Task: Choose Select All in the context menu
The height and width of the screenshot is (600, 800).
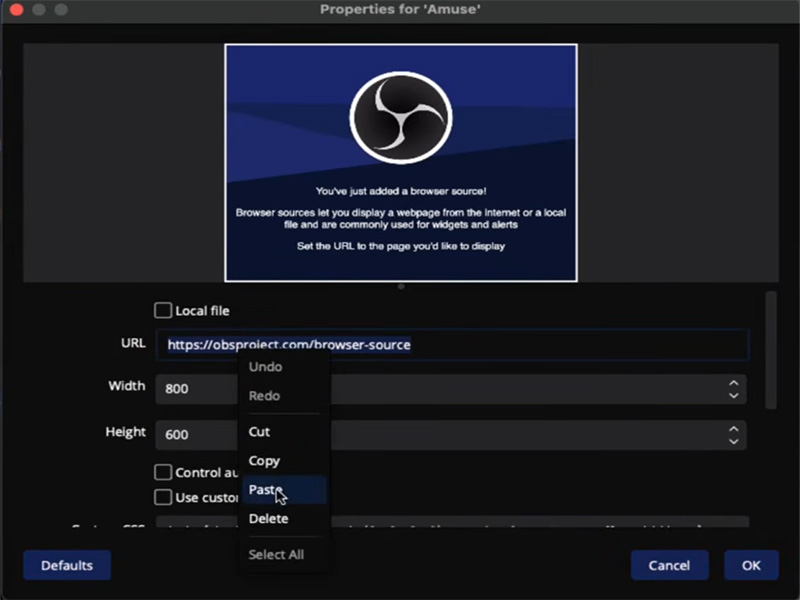Action: (284, 555)
